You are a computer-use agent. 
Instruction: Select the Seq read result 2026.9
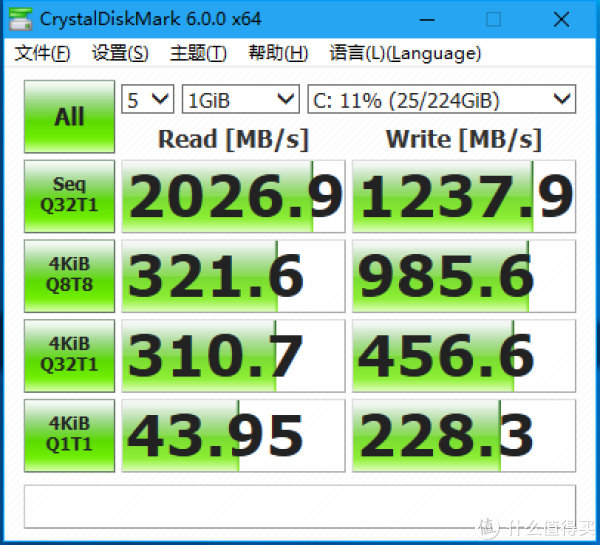[233, 196]
